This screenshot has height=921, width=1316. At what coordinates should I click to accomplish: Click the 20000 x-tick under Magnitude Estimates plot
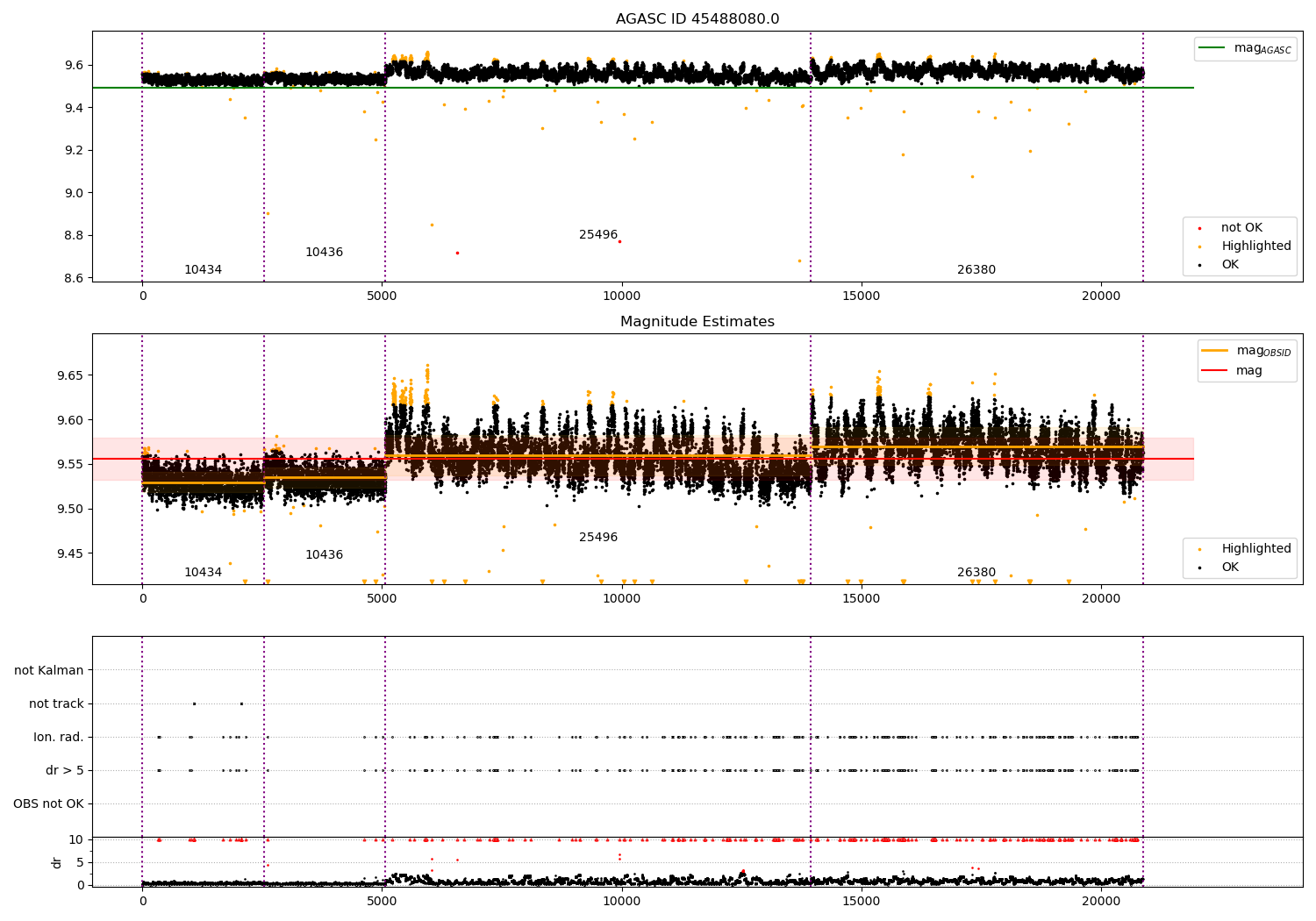1101,599
